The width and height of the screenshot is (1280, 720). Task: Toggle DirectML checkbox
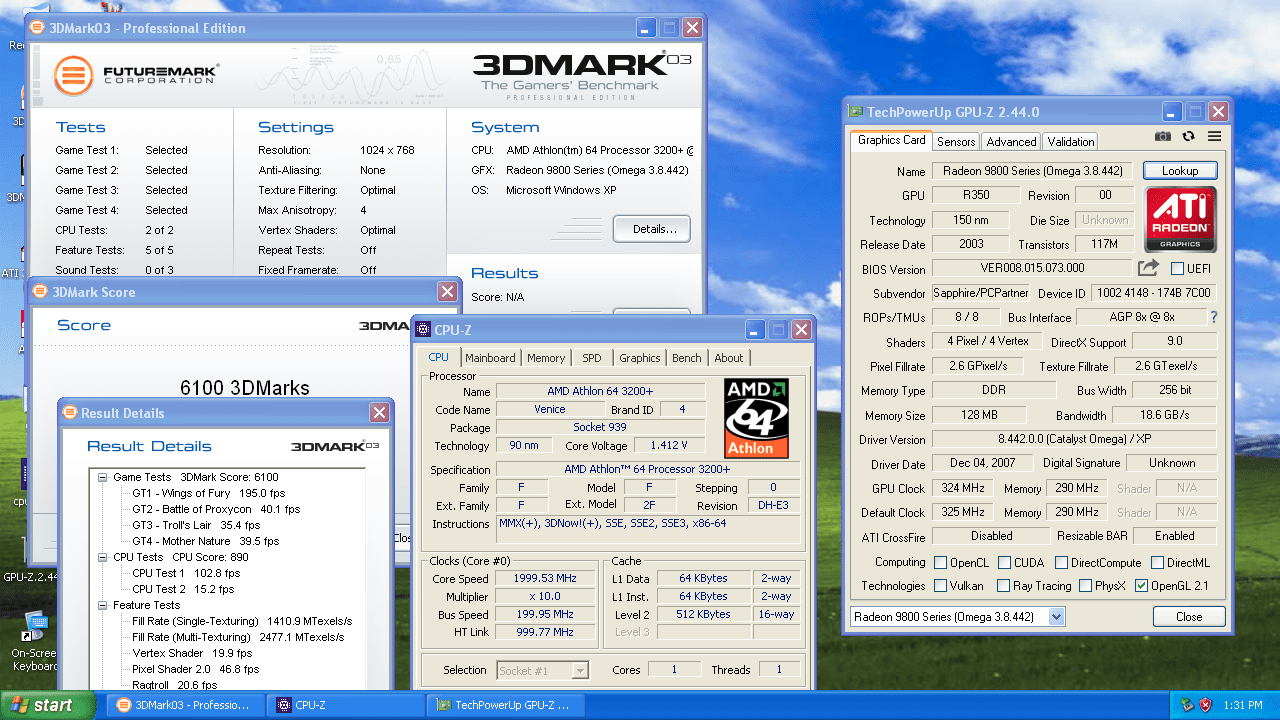1155,563
